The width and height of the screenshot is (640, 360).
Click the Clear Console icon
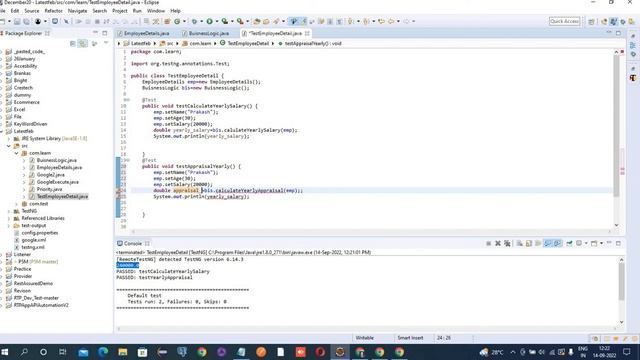coord(519,243)
